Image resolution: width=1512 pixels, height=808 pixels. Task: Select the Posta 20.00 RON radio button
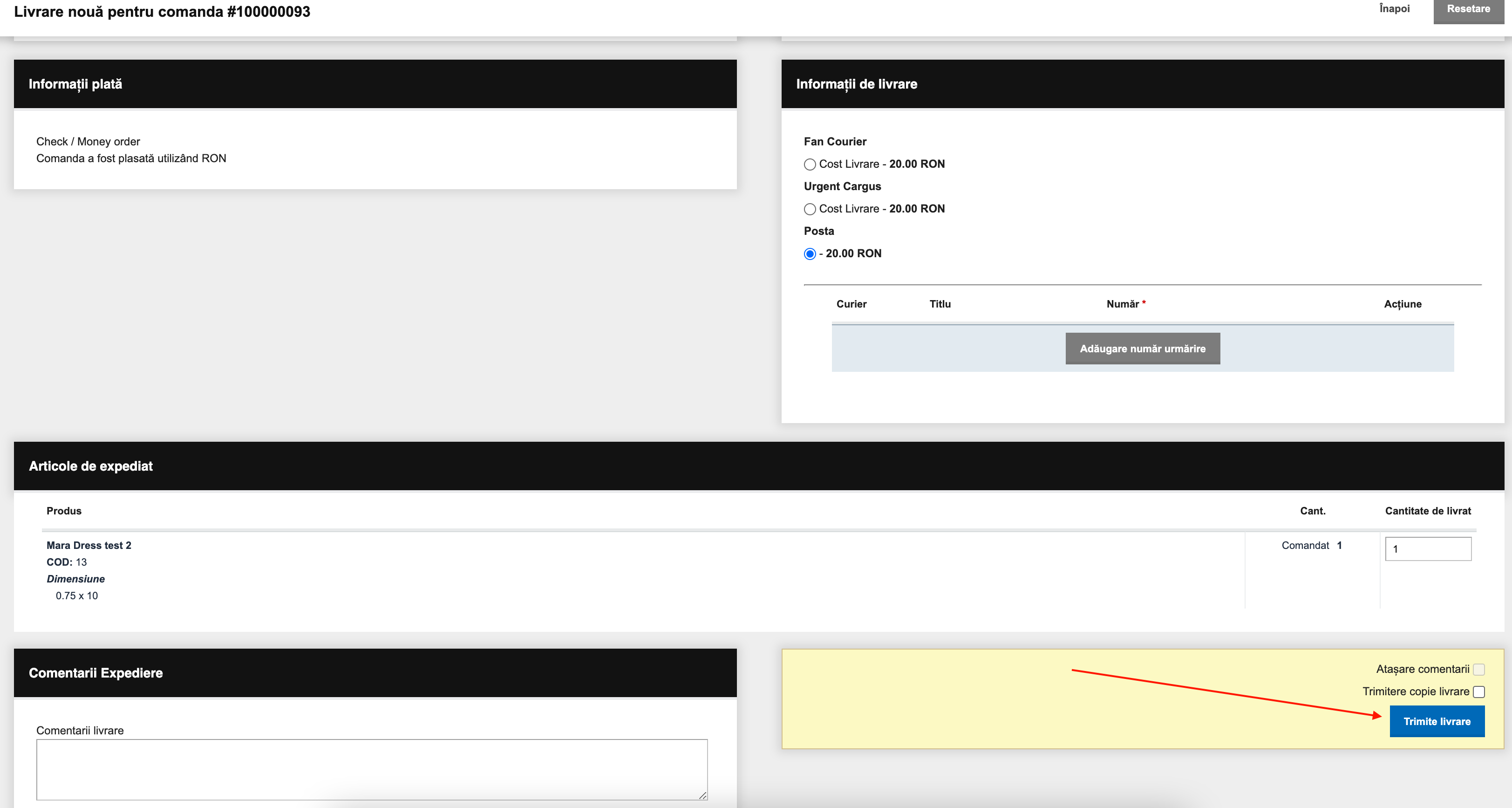(x=810, y=253)
